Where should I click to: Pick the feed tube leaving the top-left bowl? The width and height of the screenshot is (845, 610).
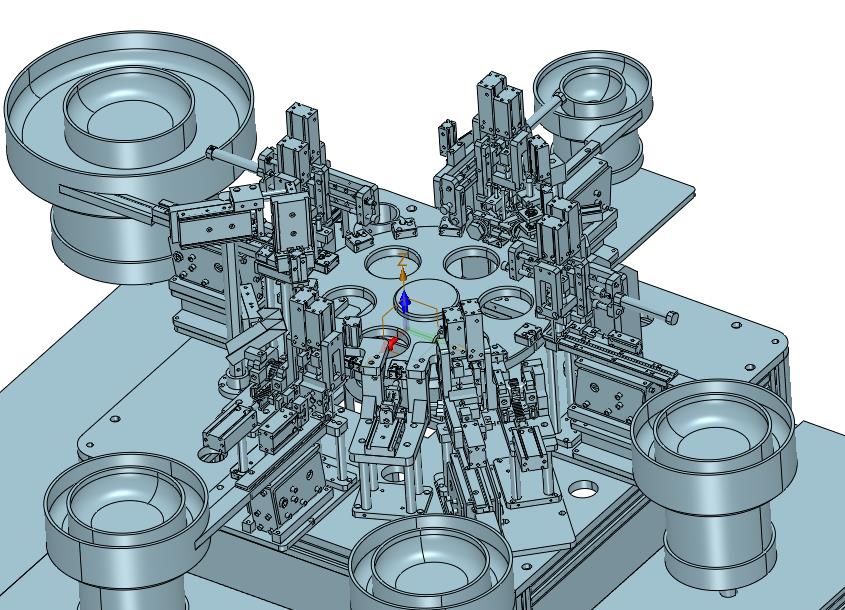click(x=234, y=160)
